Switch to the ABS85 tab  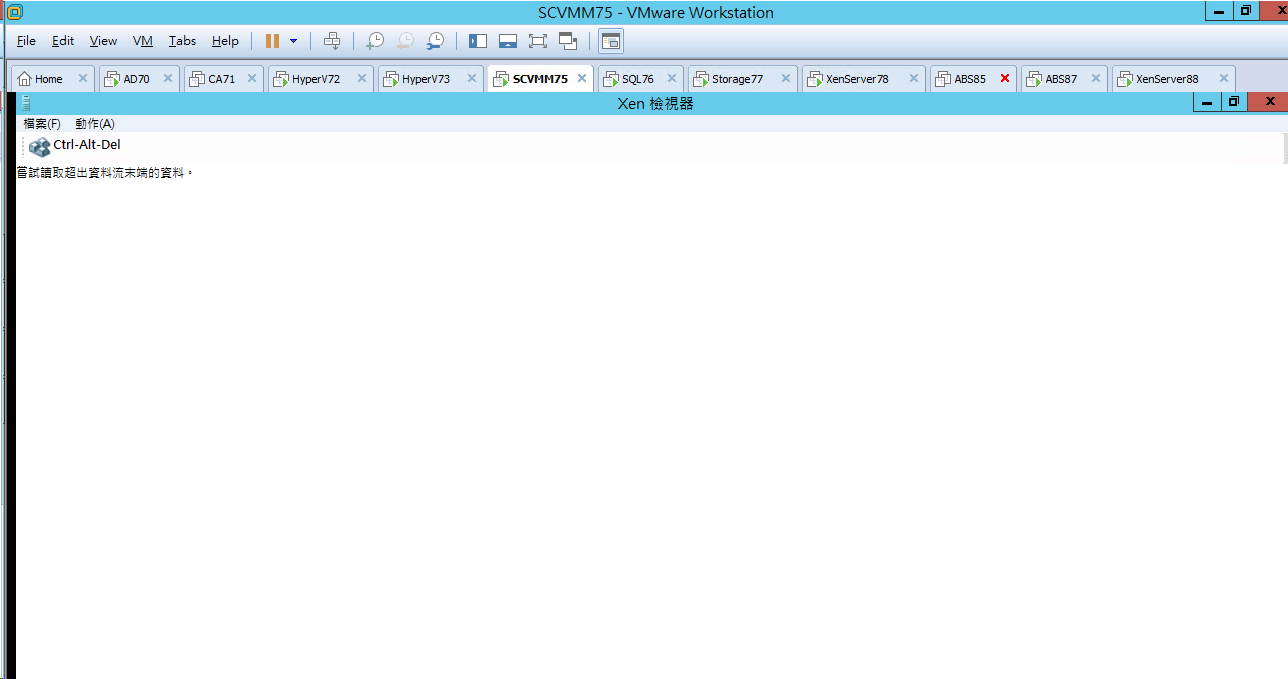click(973, 79)
